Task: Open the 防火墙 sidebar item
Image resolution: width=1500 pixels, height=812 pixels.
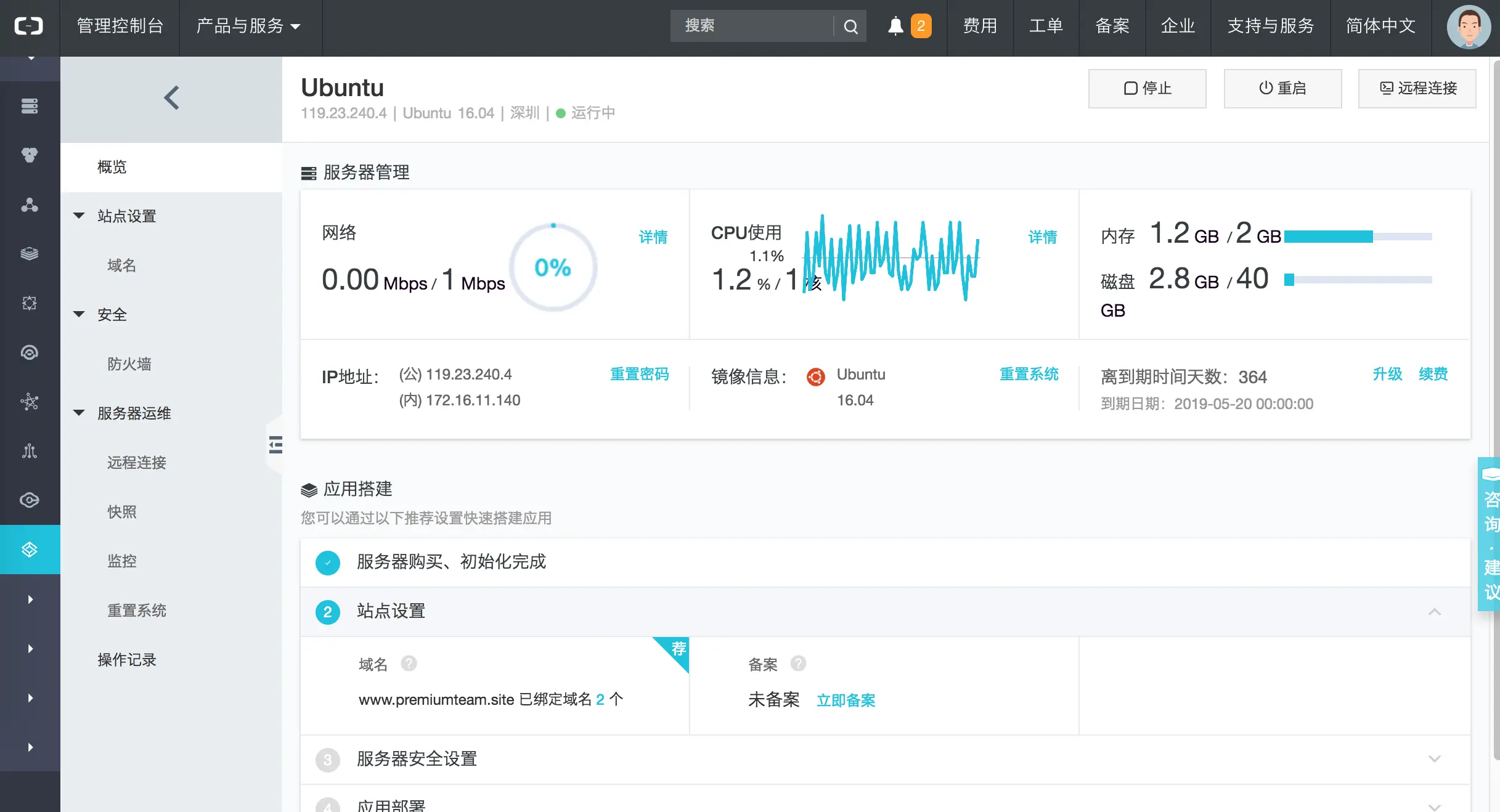Action: [129, 364]
